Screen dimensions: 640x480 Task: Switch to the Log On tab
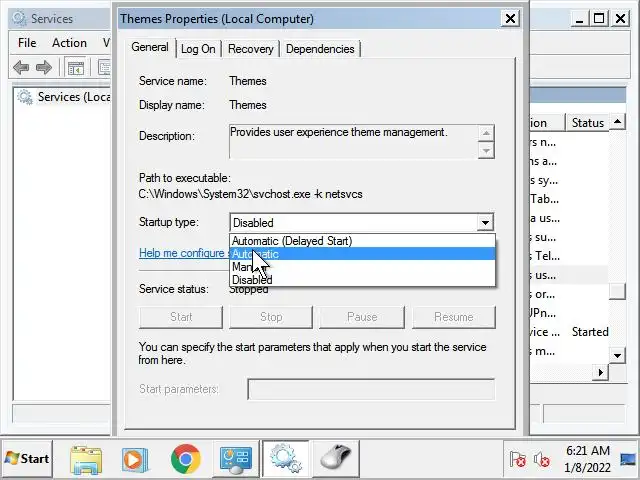[x=198, y=49]
